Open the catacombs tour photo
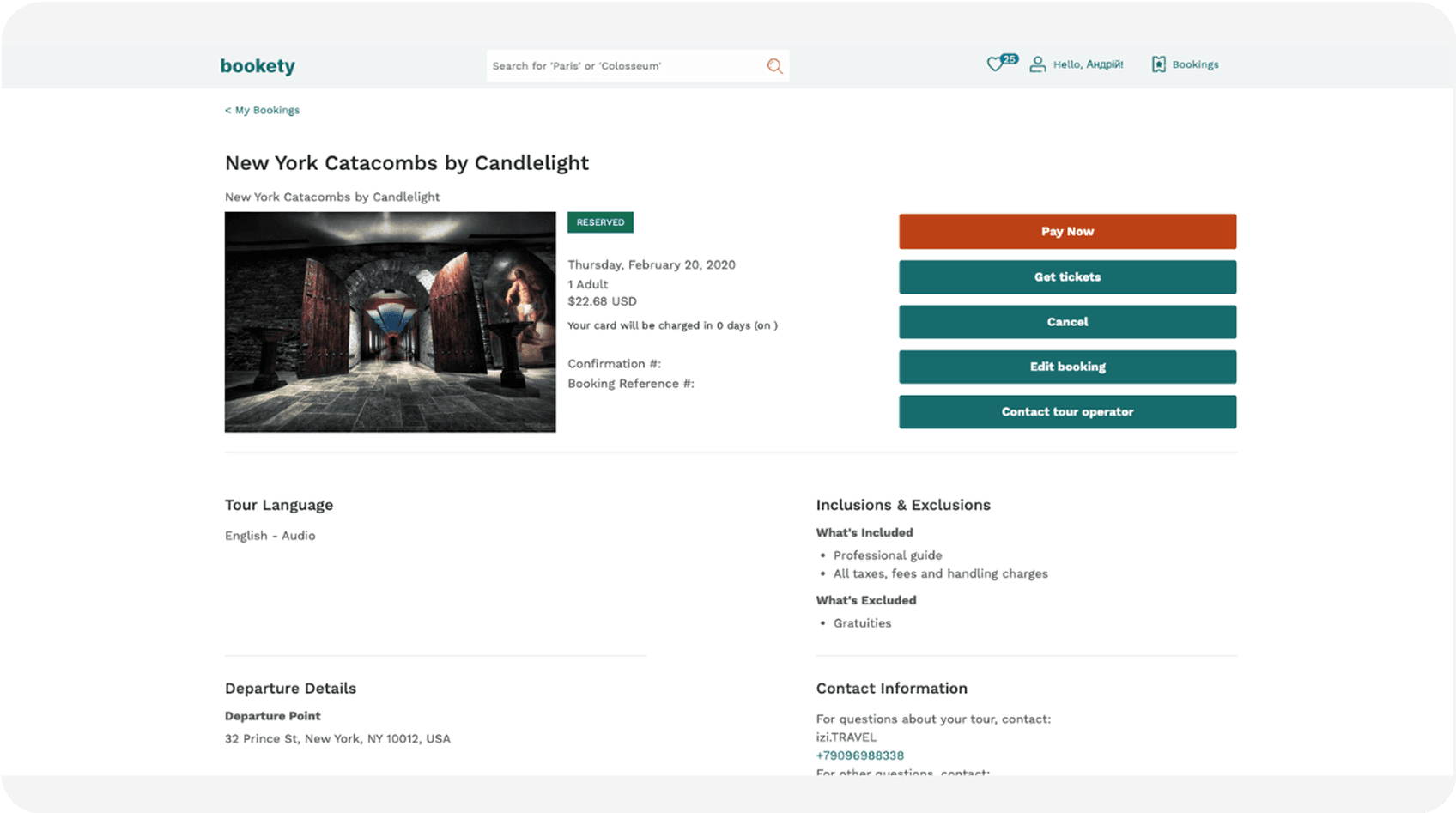The image size is (1456, 813). [390, 322]
